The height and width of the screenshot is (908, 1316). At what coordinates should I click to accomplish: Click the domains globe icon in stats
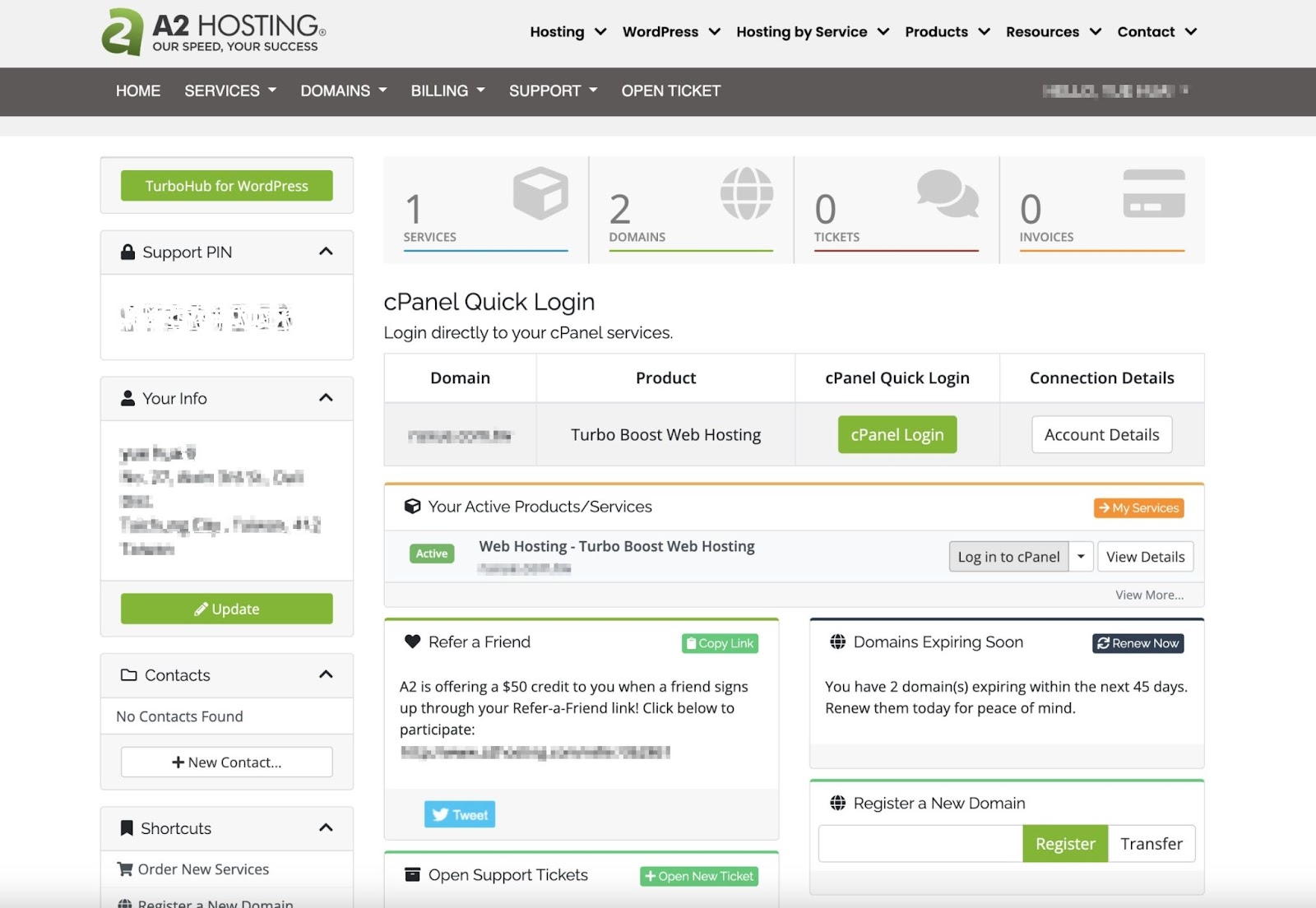[747, 193]
